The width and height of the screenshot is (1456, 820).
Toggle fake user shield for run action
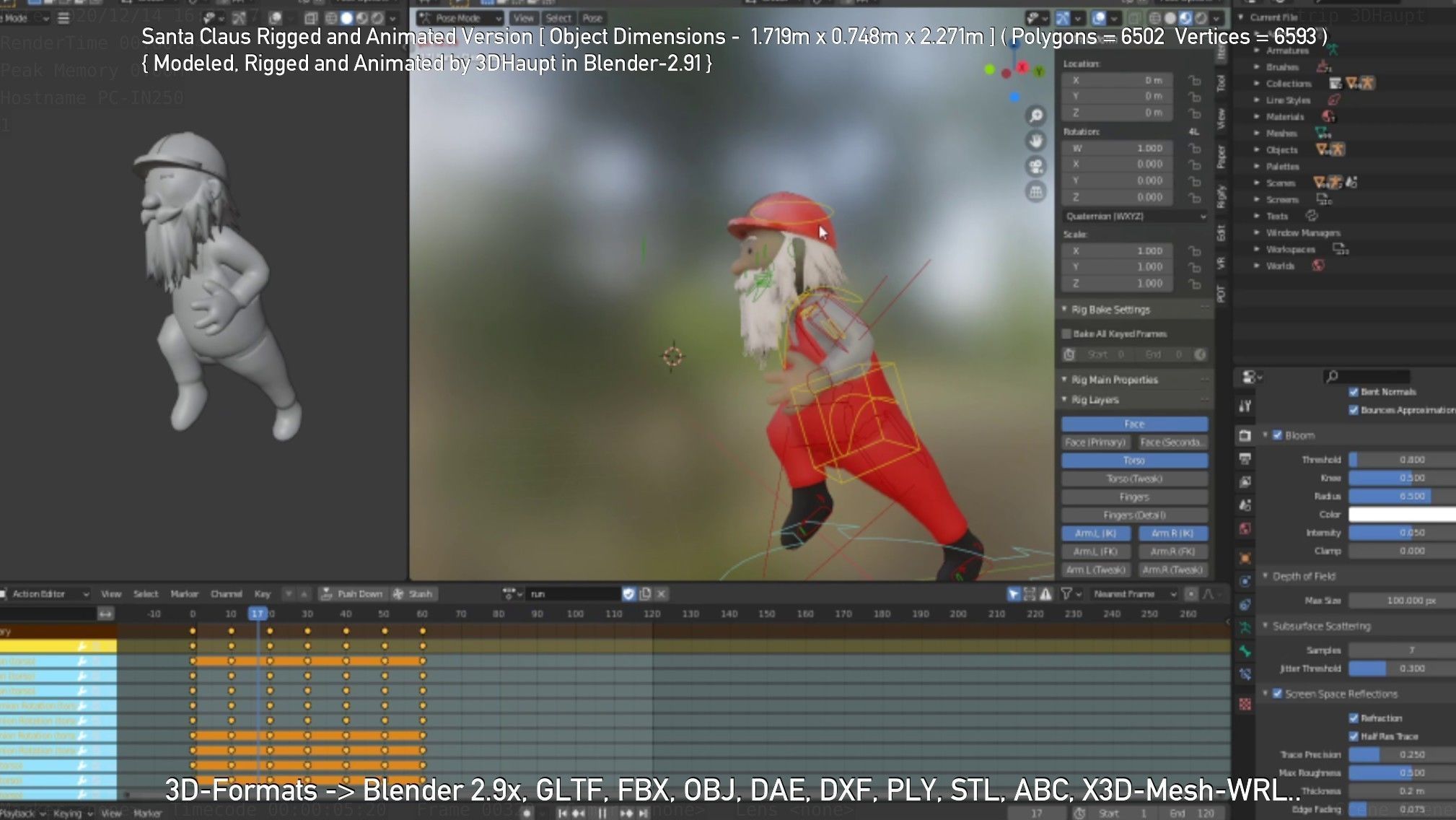coord(628,594)
